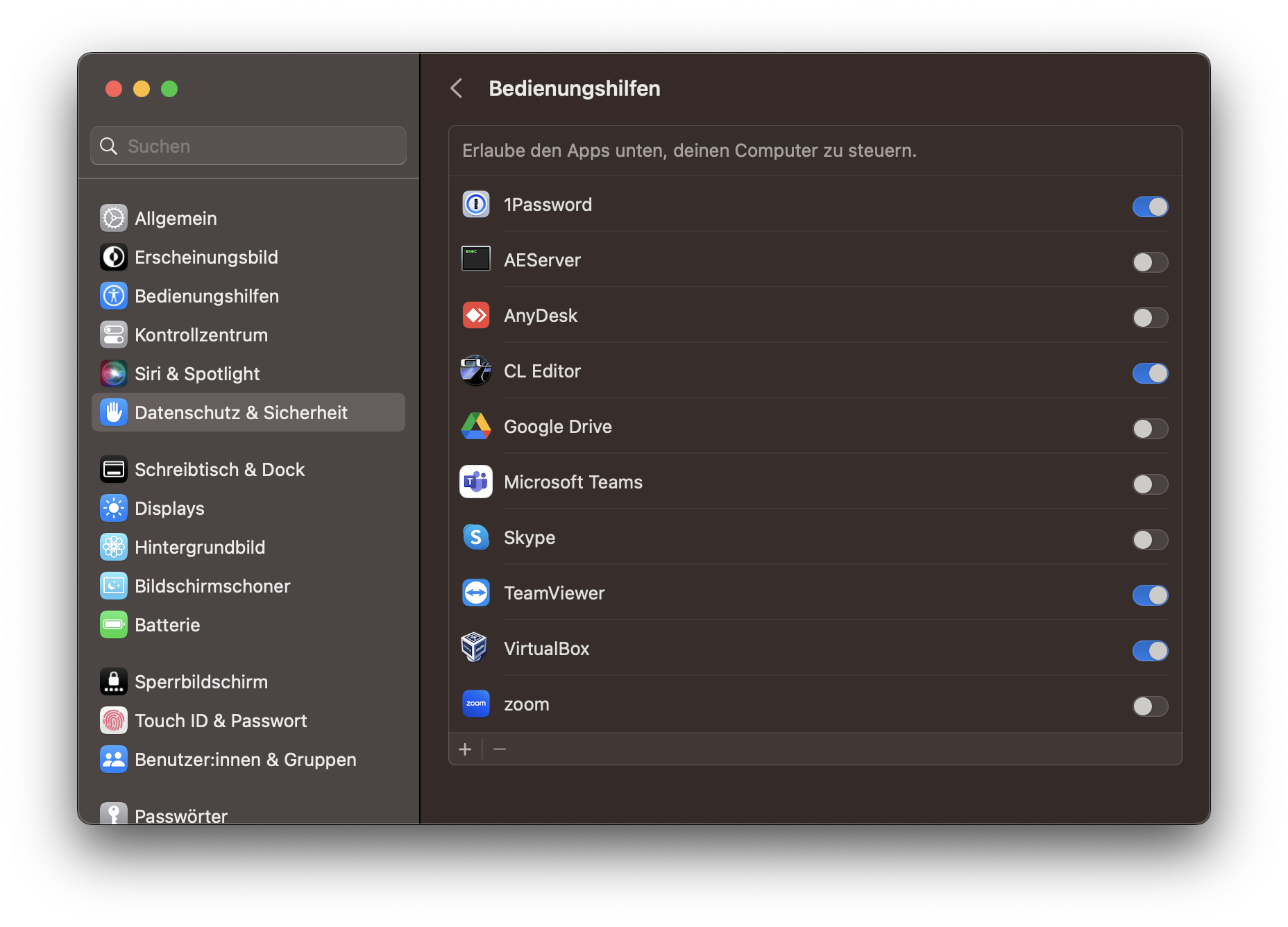
Task: Enable the Microsoft Teams toggle
Action: [x=1150, y=484]
